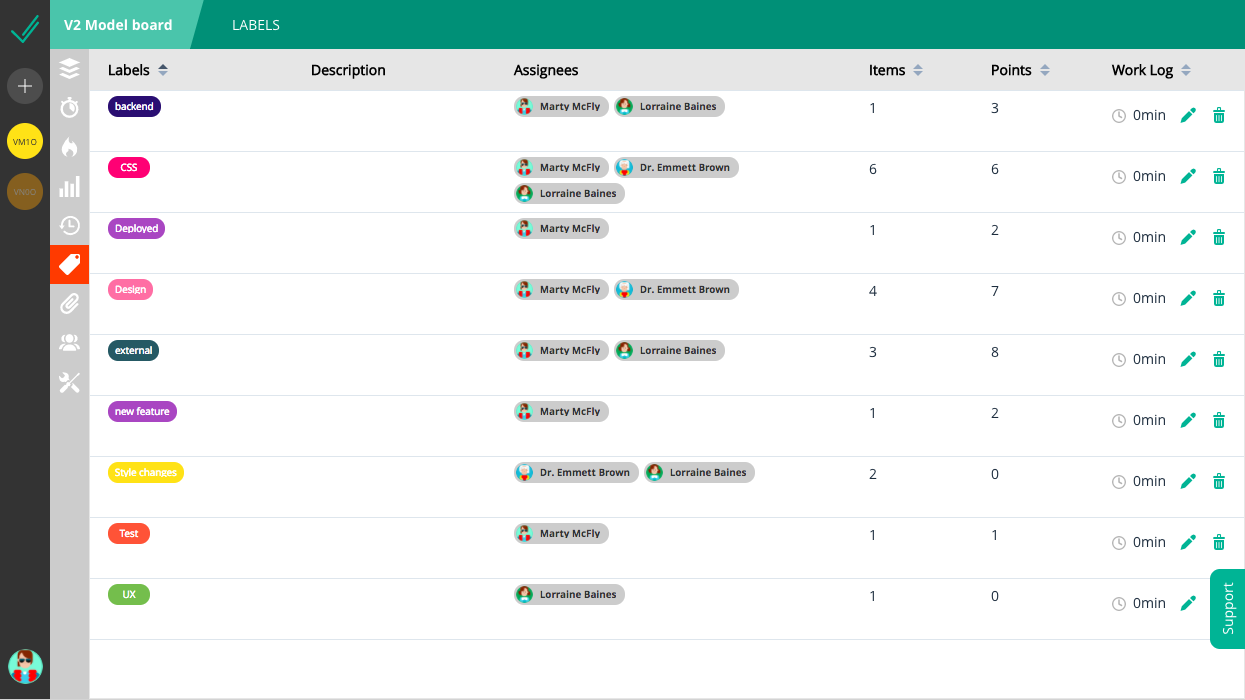The image size is (1245, 700).
Task: Edit the new feature label
Action: 1188,420
